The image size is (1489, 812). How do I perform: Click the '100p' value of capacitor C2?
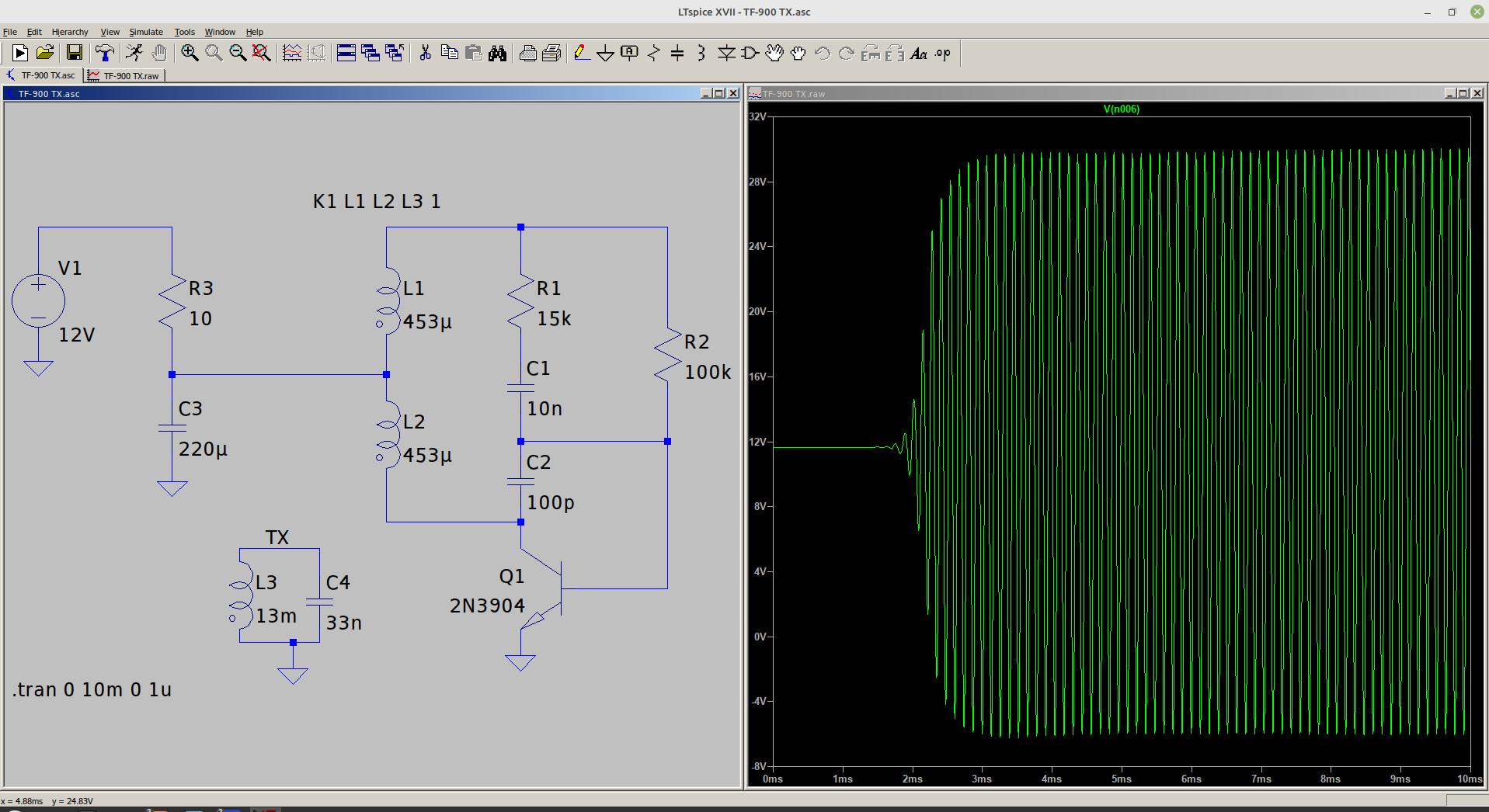click(551, 502)
